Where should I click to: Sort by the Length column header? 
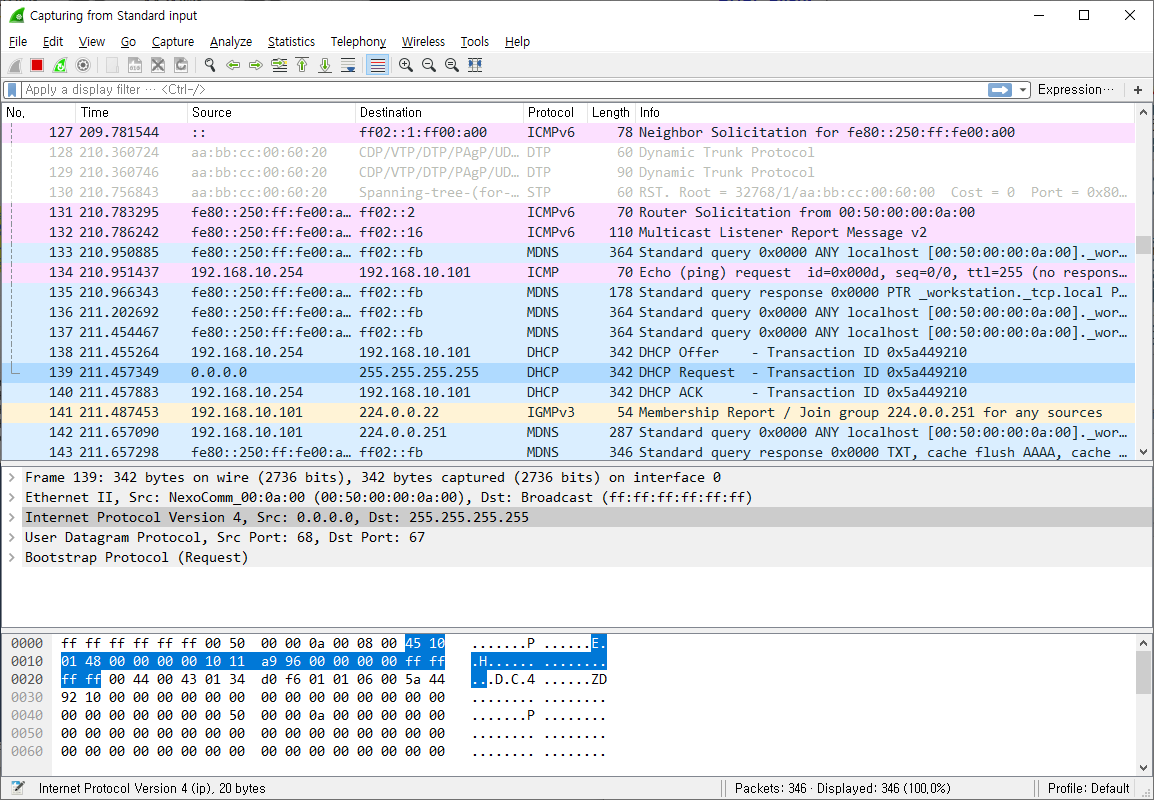pyautogui.click(x=611, y=113)
